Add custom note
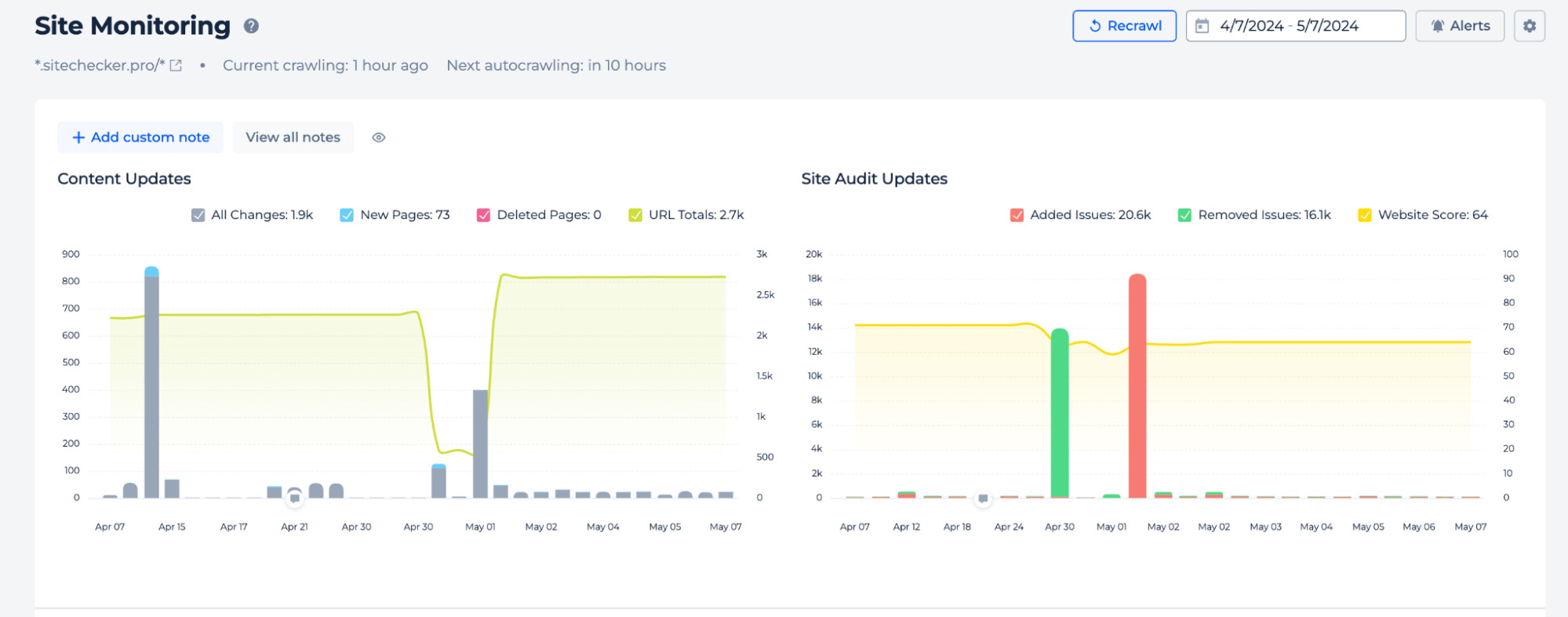Viewport: 1568px width, 617px height. 140,137
